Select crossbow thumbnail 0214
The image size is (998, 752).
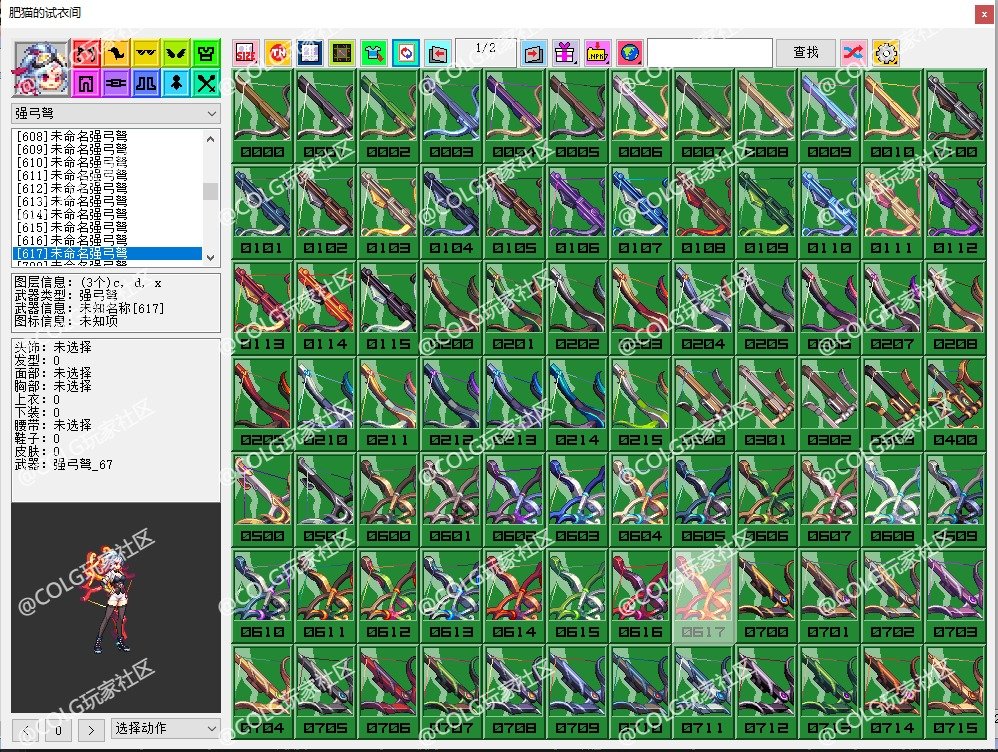tap(577, 404)
